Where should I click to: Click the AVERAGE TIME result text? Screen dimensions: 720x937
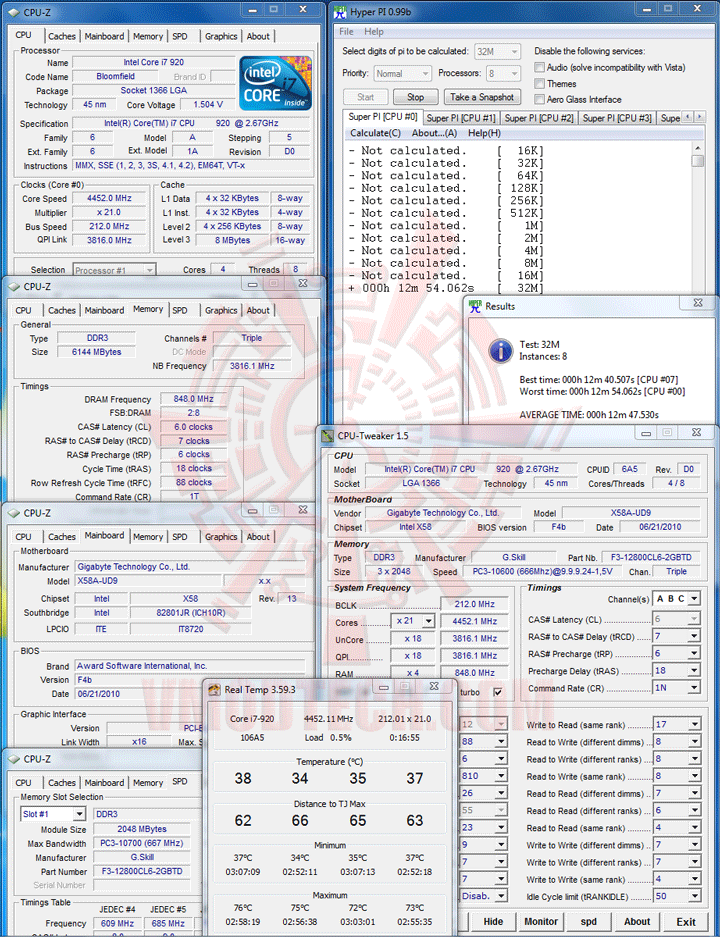point(589,415)
